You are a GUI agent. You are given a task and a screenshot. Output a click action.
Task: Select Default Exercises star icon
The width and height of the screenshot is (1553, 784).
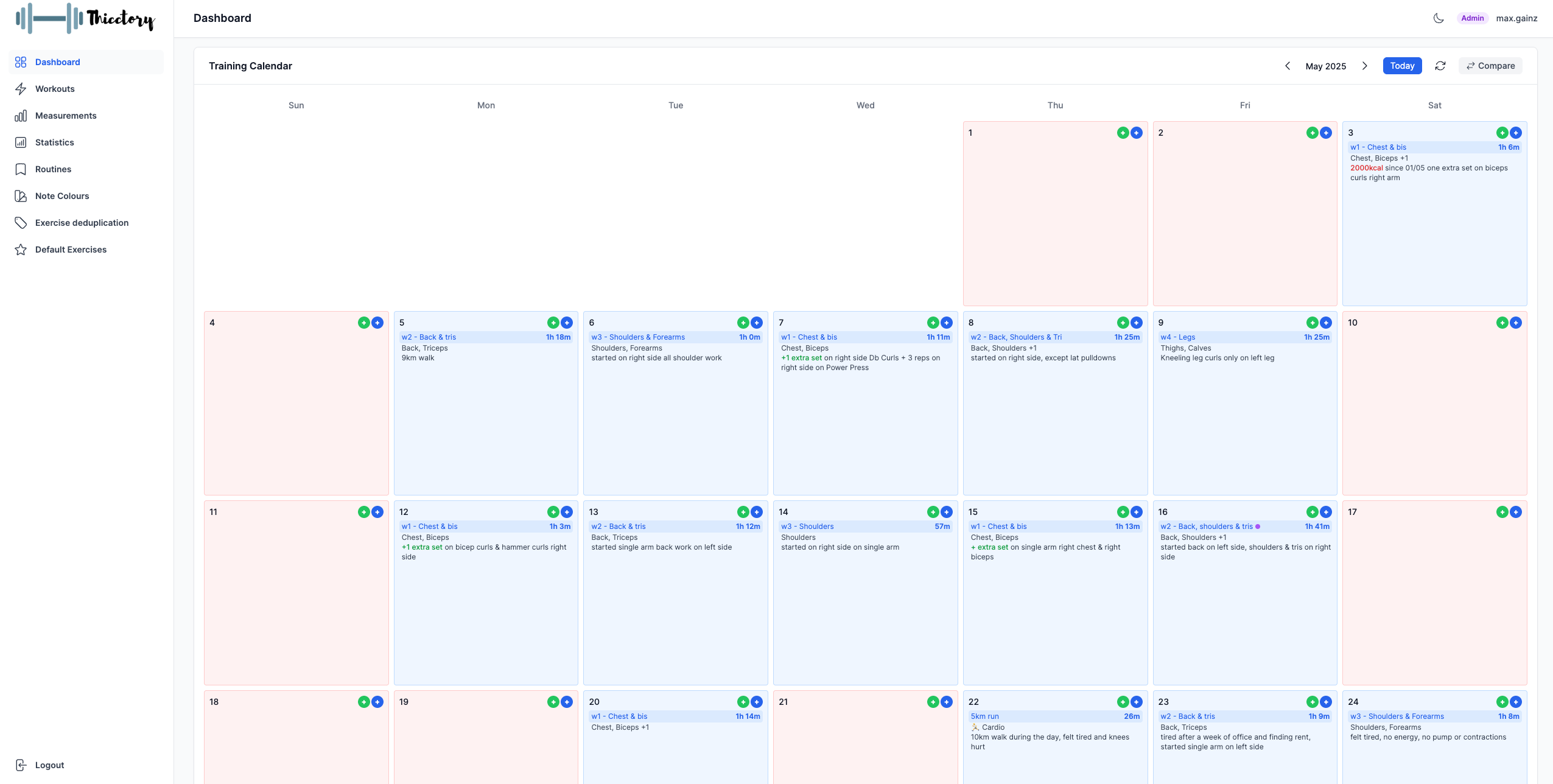point(21,250)
